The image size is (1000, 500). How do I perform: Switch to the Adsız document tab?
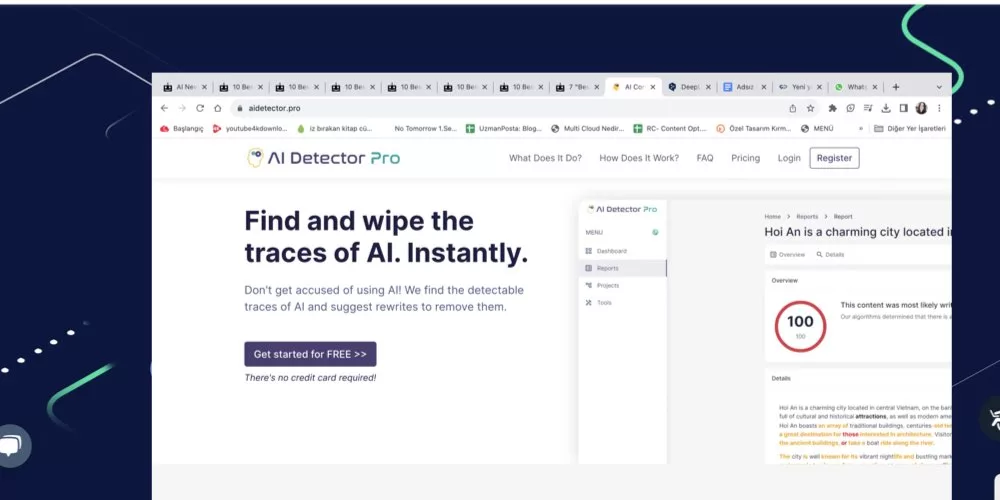coord(744,87)
